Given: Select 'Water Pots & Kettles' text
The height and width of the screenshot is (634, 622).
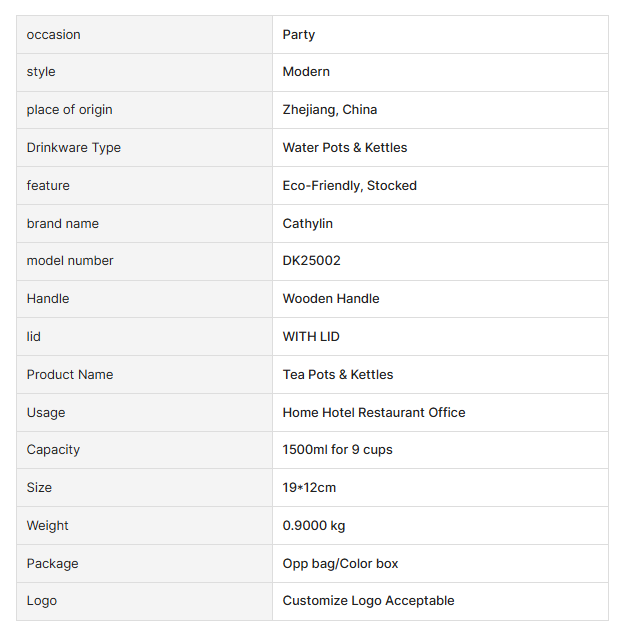Looking at the screenshot, I should [345, 148].
